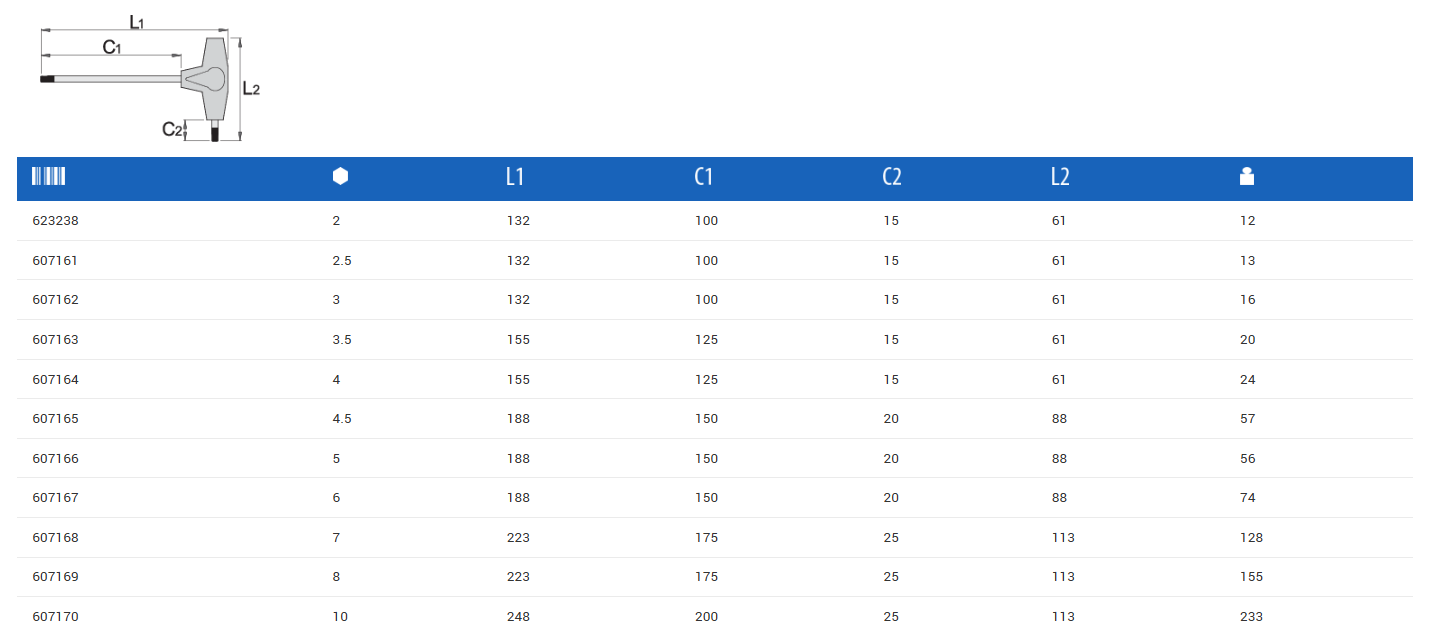
Task: Click the barcode icon in table header
Action: tap(49, 177)
